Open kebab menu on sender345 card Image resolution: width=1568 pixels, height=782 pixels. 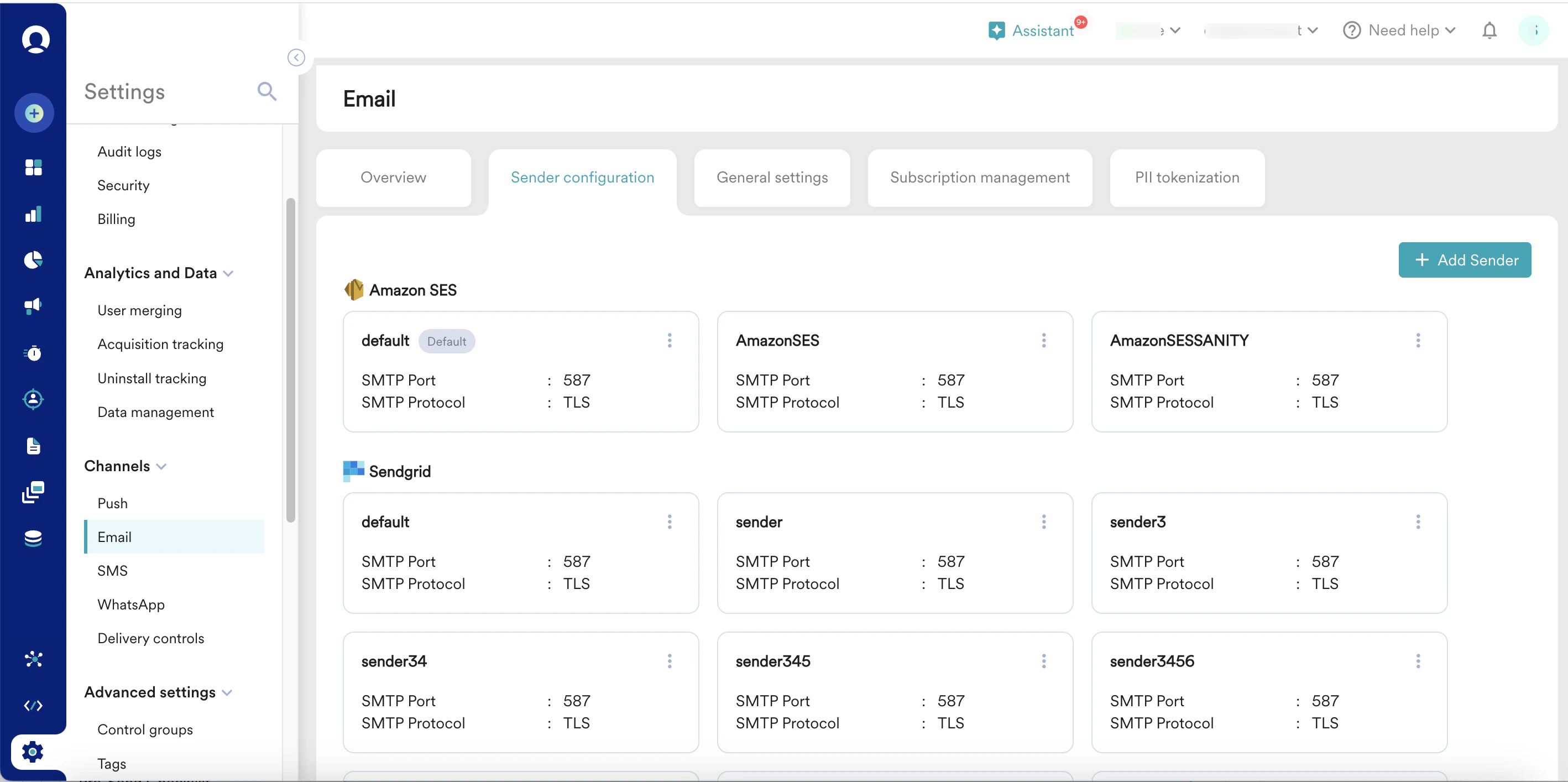(1043, 661)
